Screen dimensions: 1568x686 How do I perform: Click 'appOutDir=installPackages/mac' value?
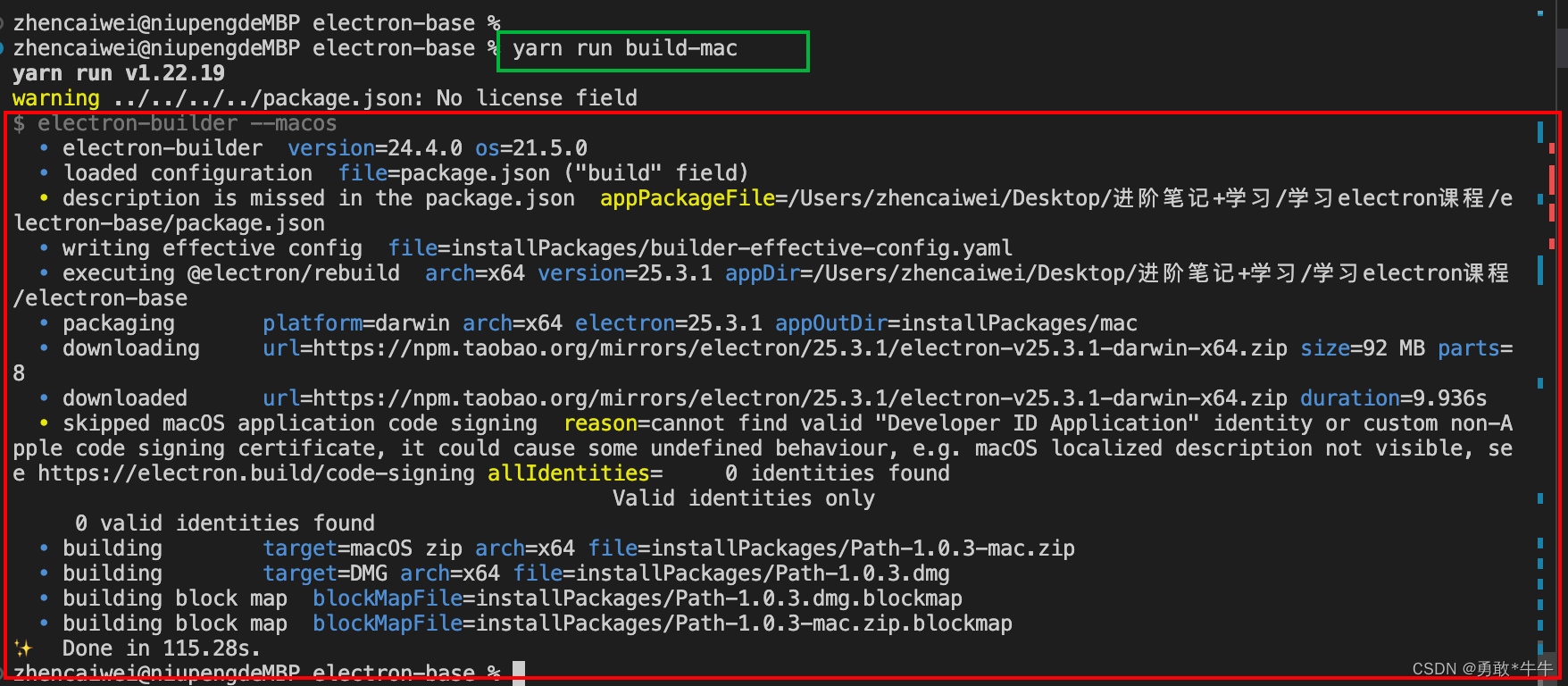(956, 323)
